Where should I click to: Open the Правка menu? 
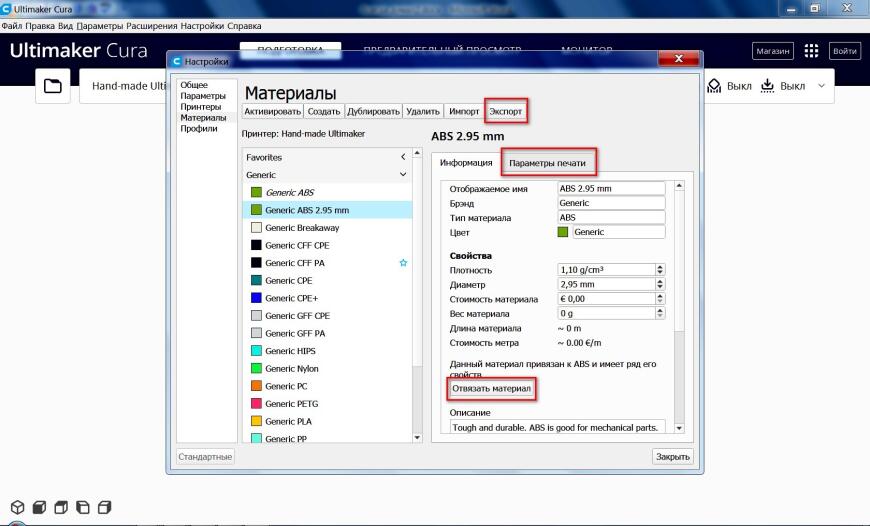click(40, 26)
